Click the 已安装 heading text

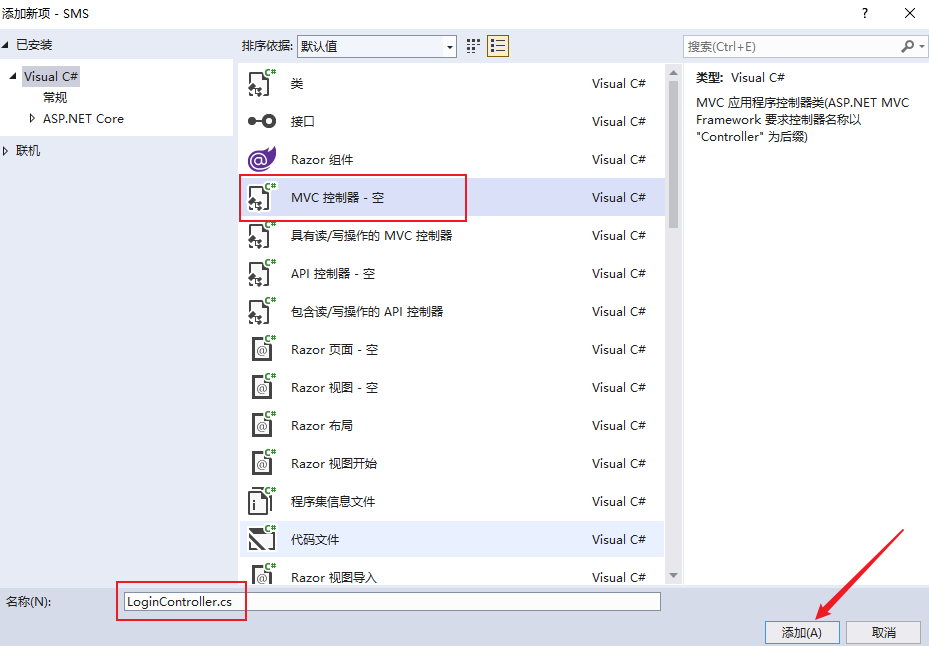[x=34, y=45]
